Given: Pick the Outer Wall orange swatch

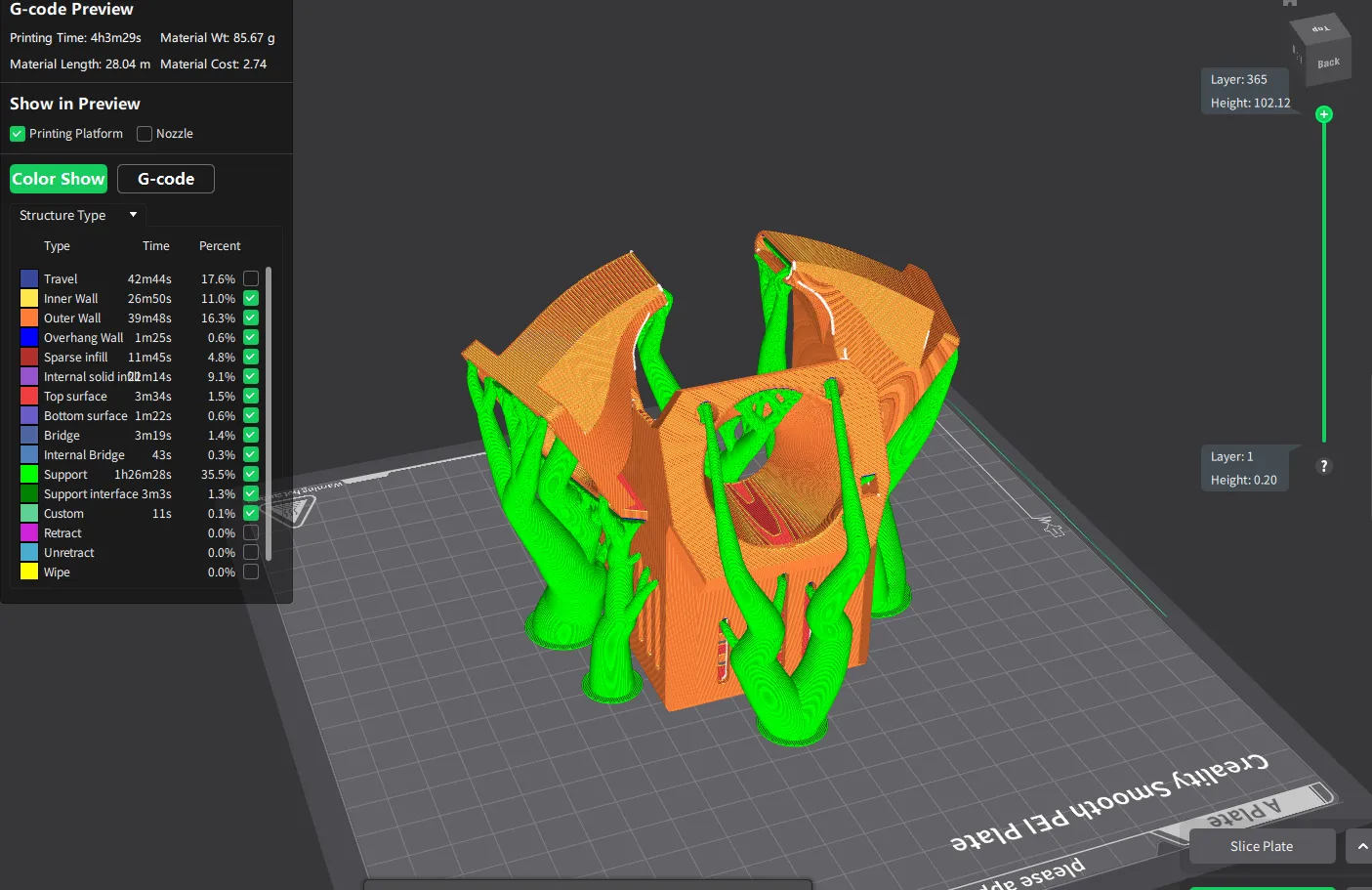Looking at the screenshot, I should point(29,318).
